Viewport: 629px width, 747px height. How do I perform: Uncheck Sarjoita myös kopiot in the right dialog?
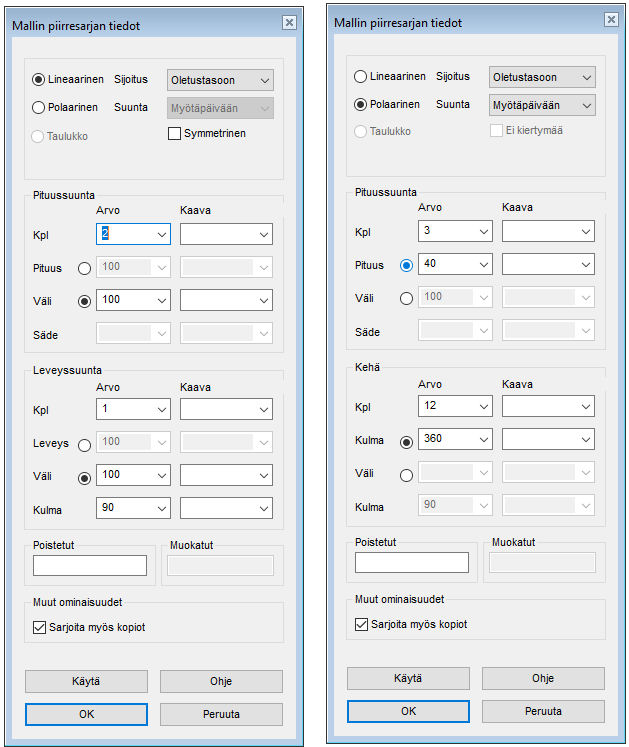click(362, 624)
